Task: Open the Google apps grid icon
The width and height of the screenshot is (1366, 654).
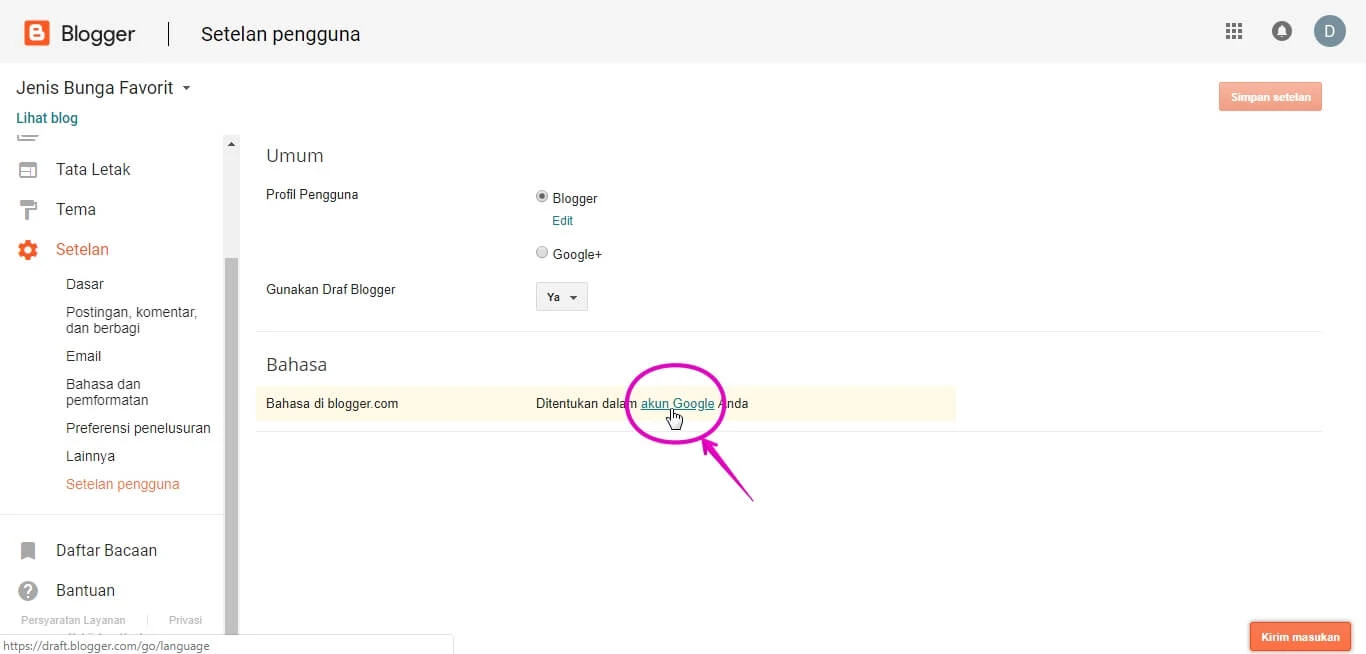Action: 1234,31
